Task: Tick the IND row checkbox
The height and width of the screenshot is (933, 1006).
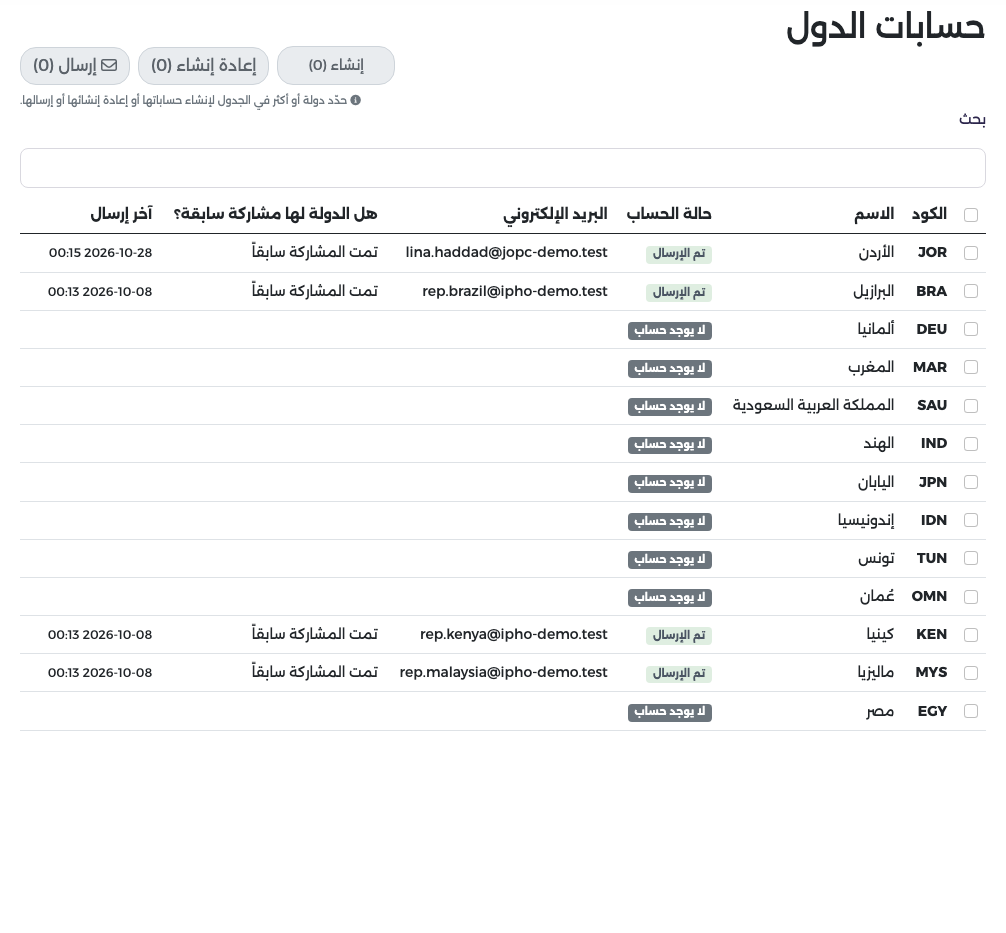Action: coord(971,443)
